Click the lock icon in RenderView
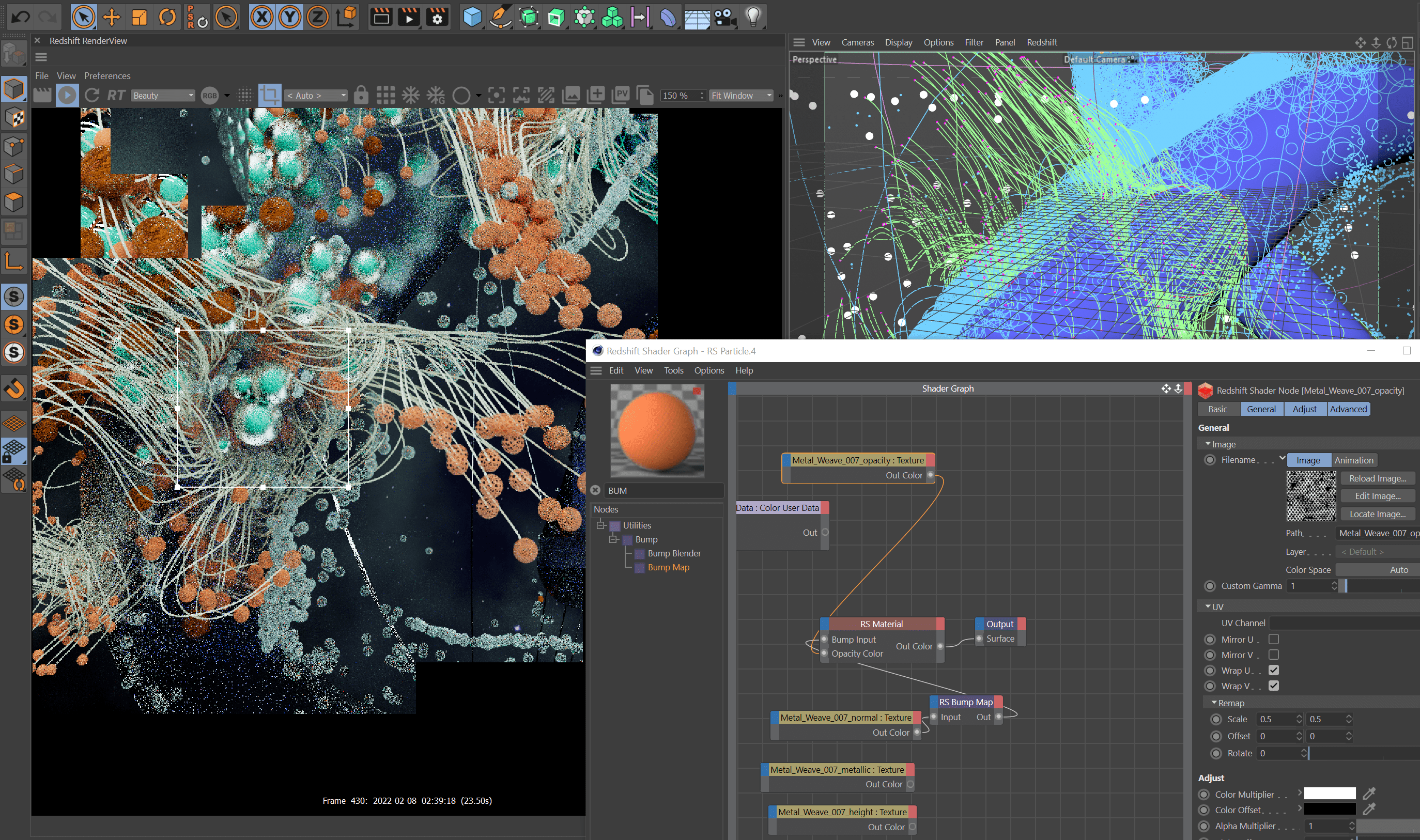Image resolution: width=1420 pixels, height=840 pixels. click(361, 95)
